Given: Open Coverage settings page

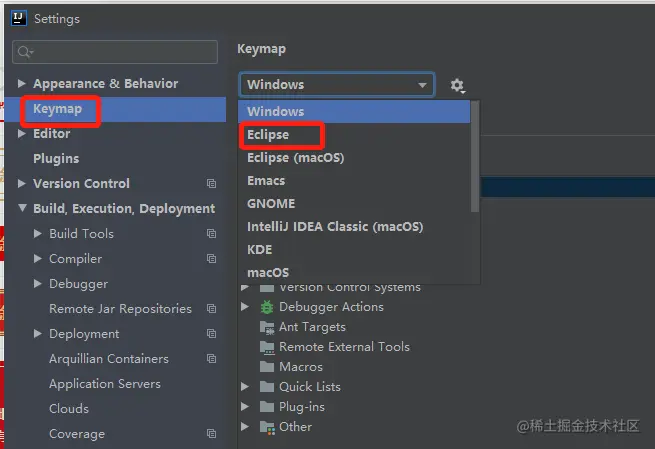Looking at the screenshot, I should [x=77, y=434].
